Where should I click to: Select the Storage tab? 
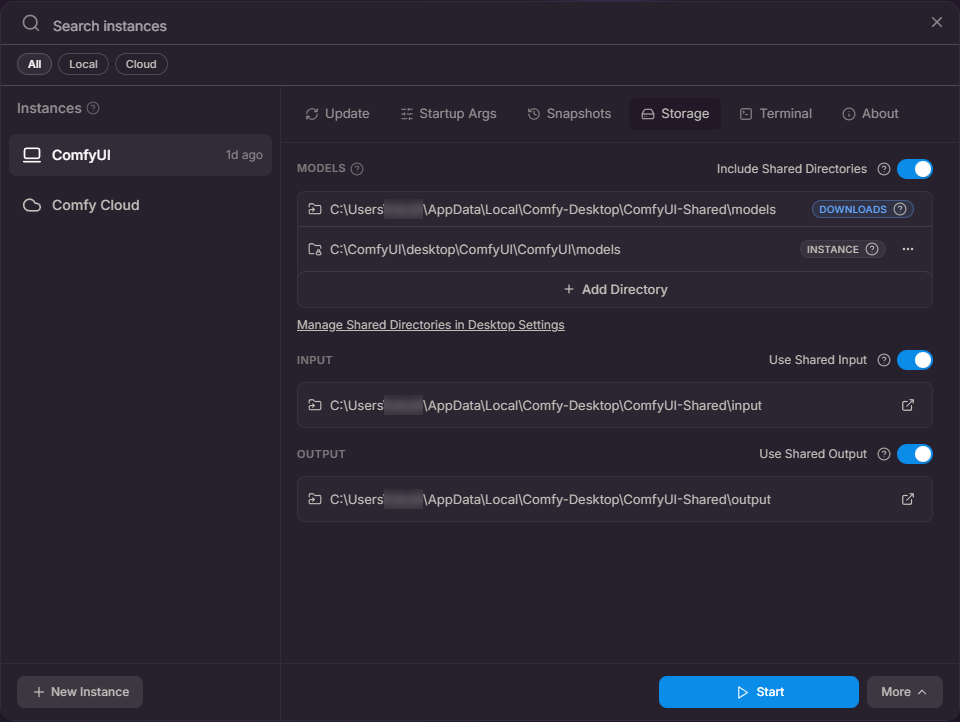(675, 114)
